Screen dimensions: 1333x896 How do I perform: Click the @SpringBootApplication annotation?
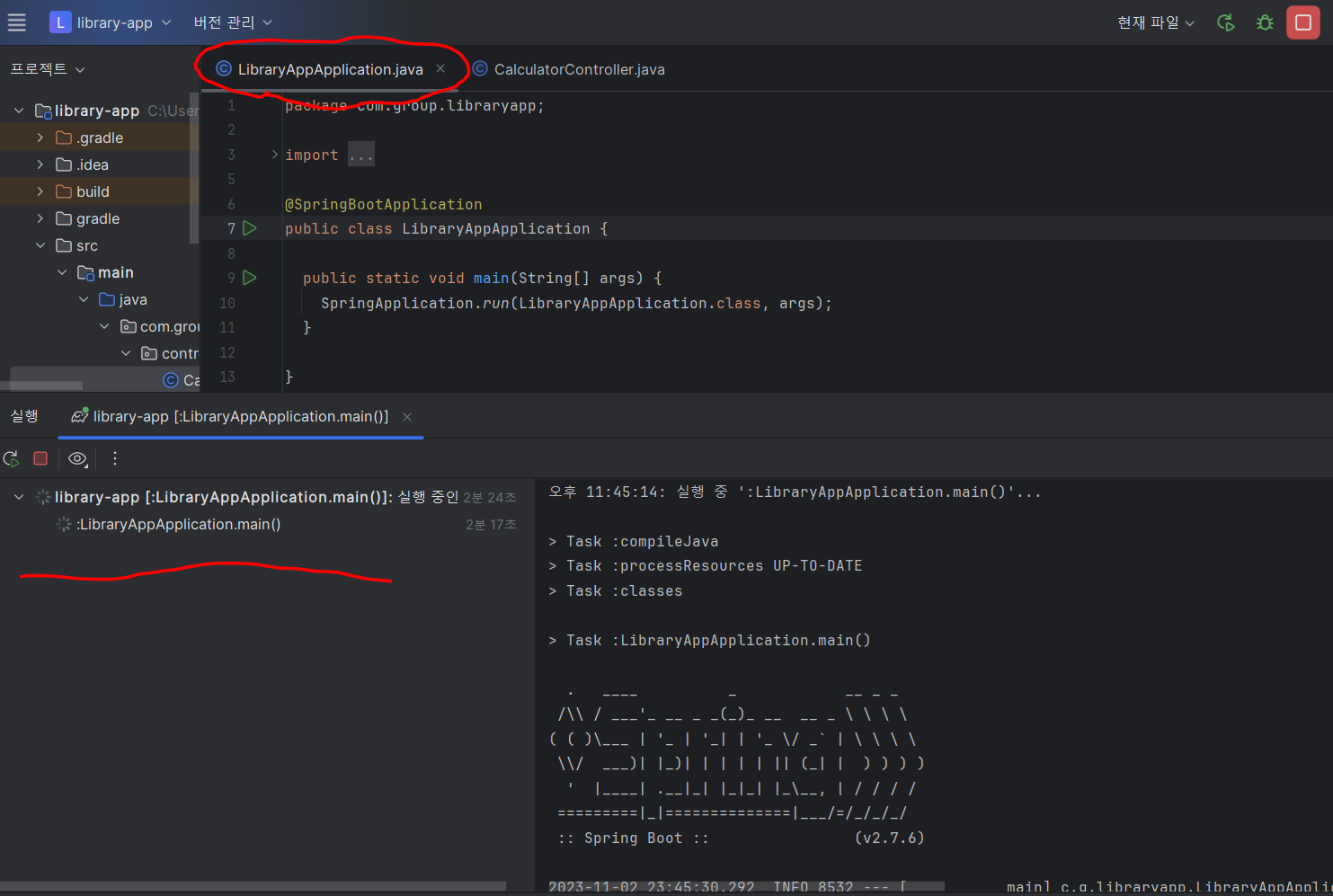click(383, 204)
